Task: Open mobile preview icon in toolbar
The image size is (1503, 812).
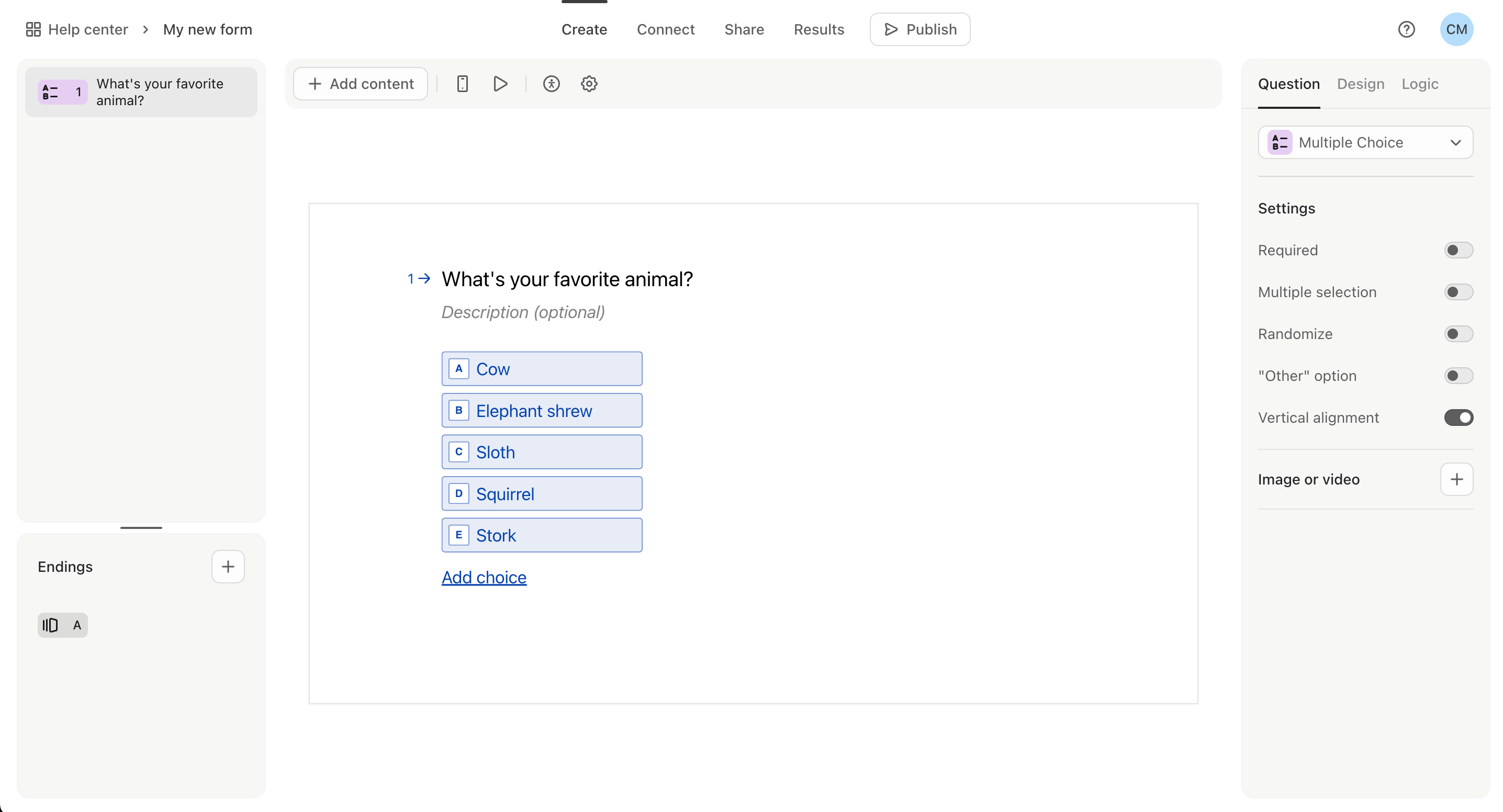Action: pos(462,83)
